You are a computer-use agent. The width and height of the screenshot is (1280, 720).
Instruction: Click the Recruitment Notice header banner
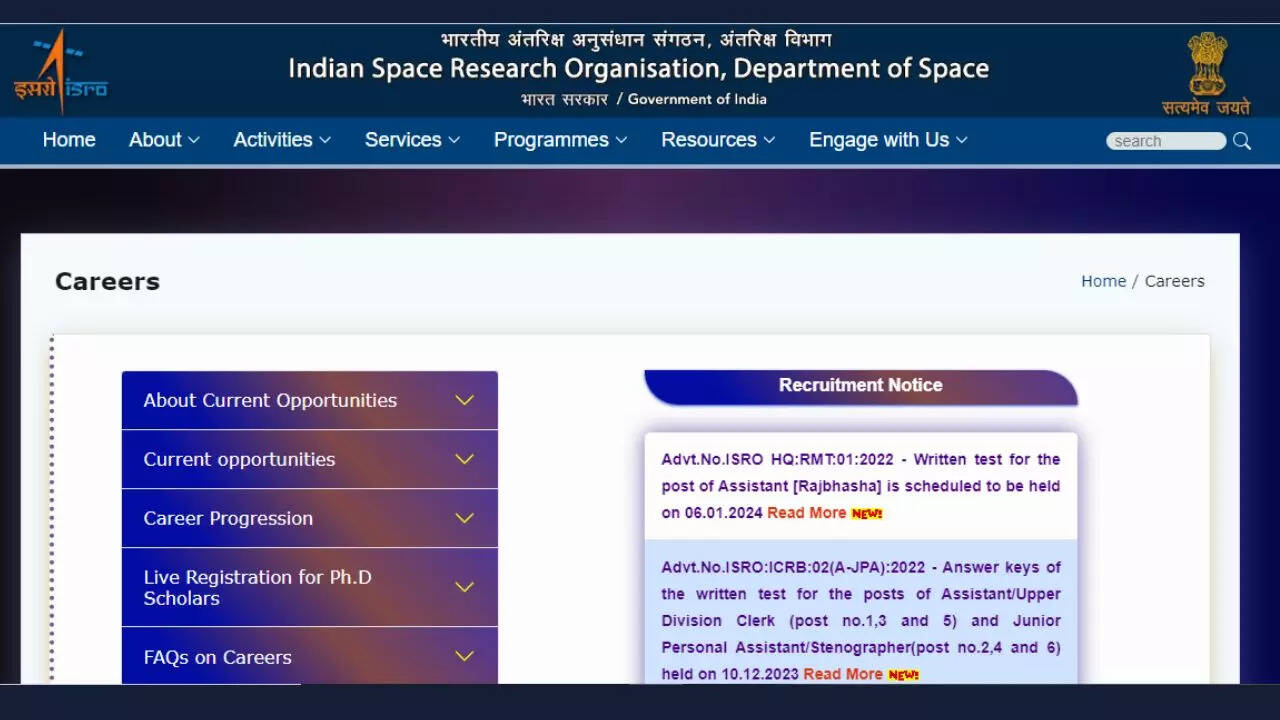pos(860,386)
